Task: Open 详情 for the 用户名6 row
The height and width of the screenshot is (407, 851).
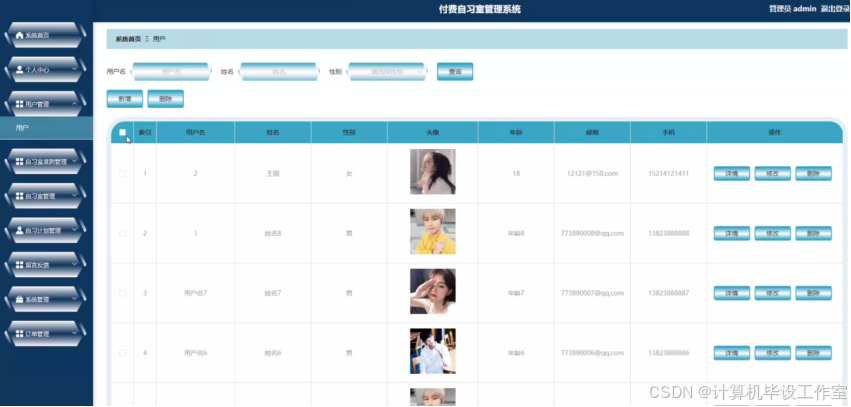Action: click(x=732, y=353)
